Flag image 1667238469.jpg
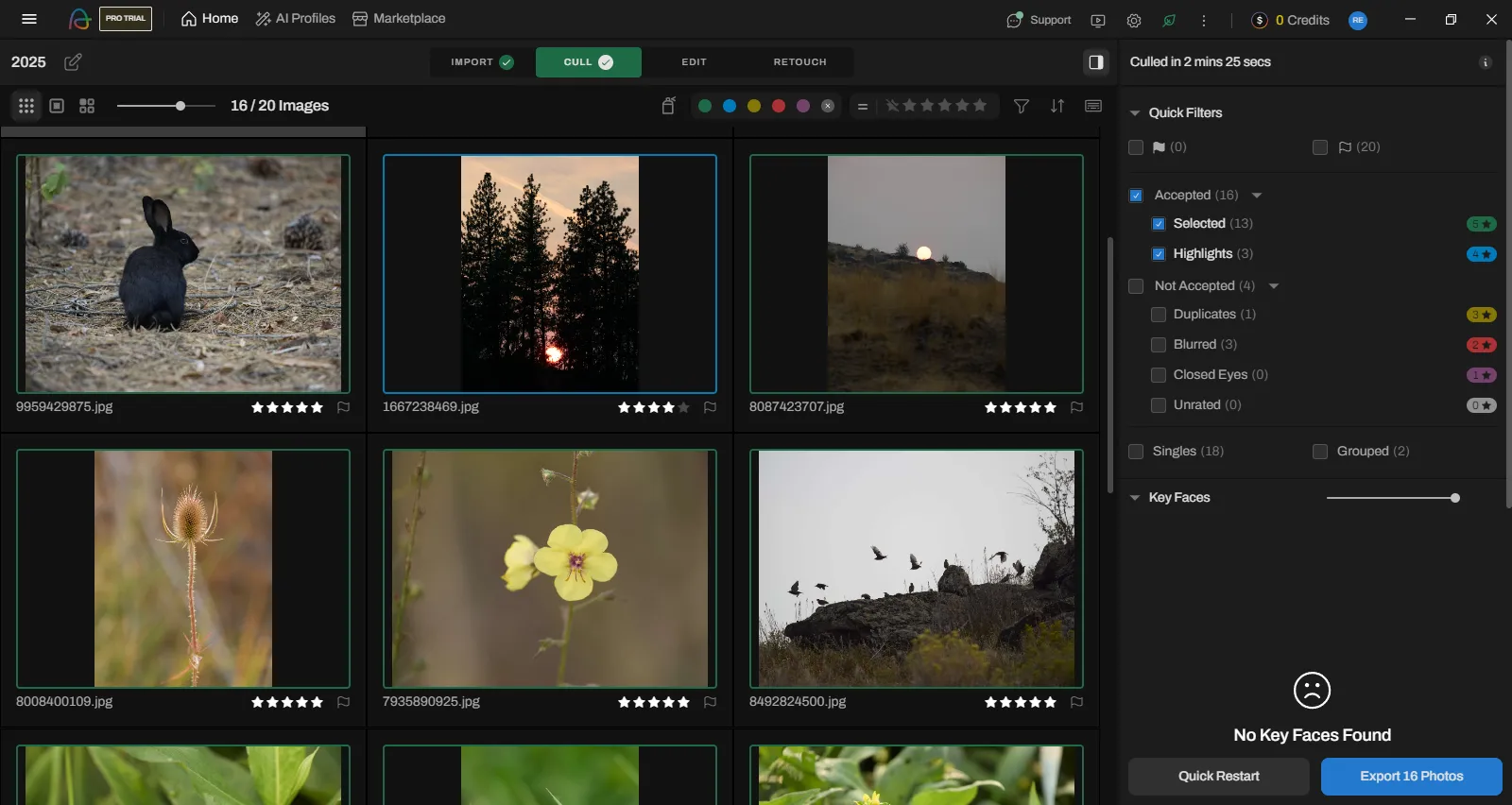Image resolution: width=1512 pixels, height=805 pixels. point(711,407)
